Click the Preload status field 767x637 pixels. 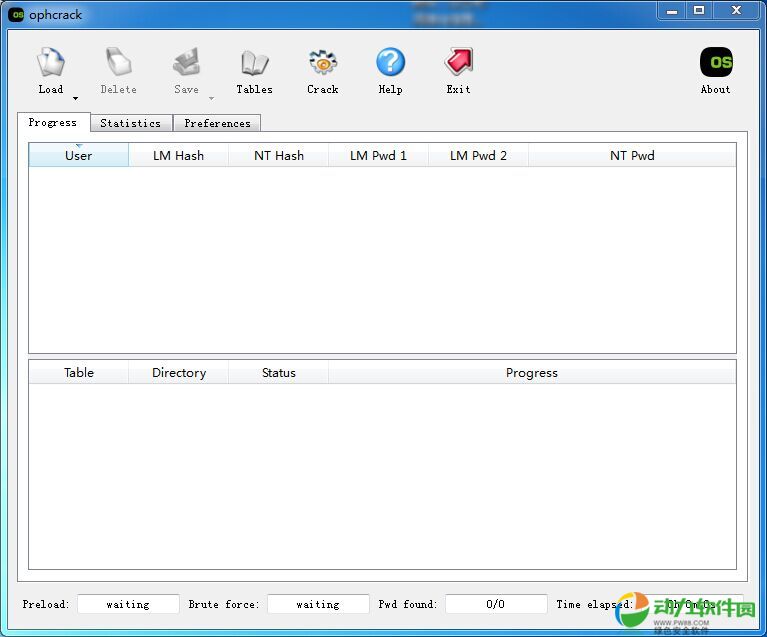[128, 604]
